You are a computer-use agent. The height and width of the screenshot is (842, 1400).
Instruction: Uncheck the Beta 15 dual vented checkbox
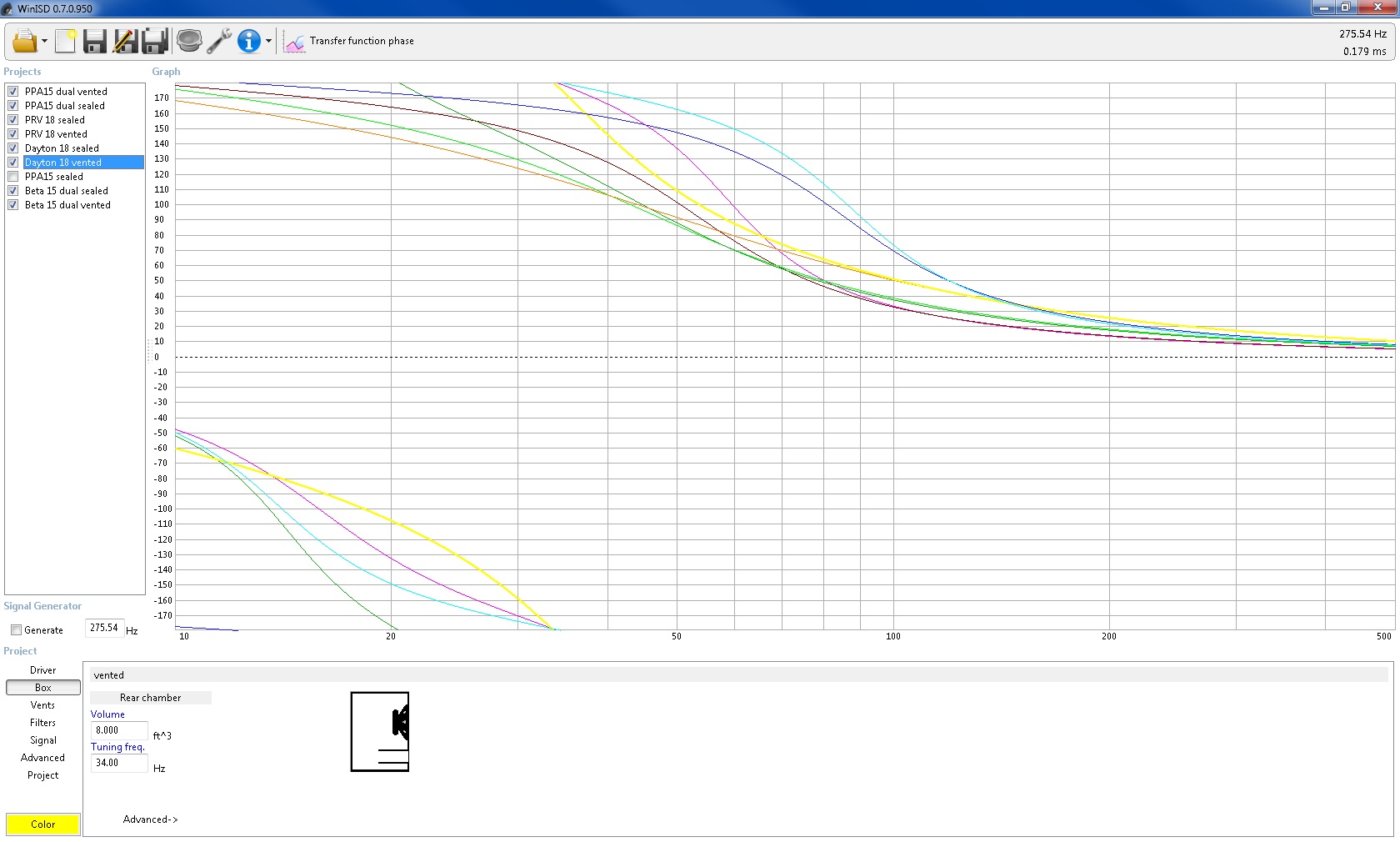coord(13,205)
